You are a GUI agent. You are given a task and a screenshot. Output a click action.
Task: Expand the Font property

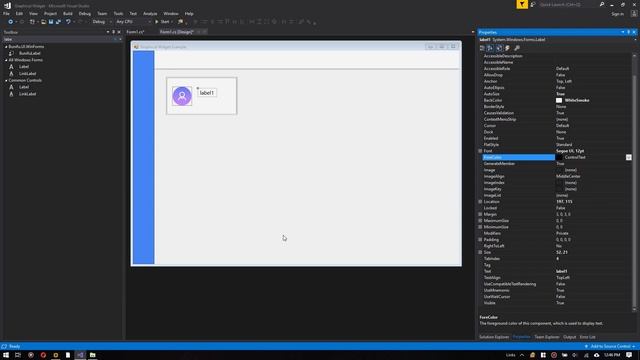point(480,151)
